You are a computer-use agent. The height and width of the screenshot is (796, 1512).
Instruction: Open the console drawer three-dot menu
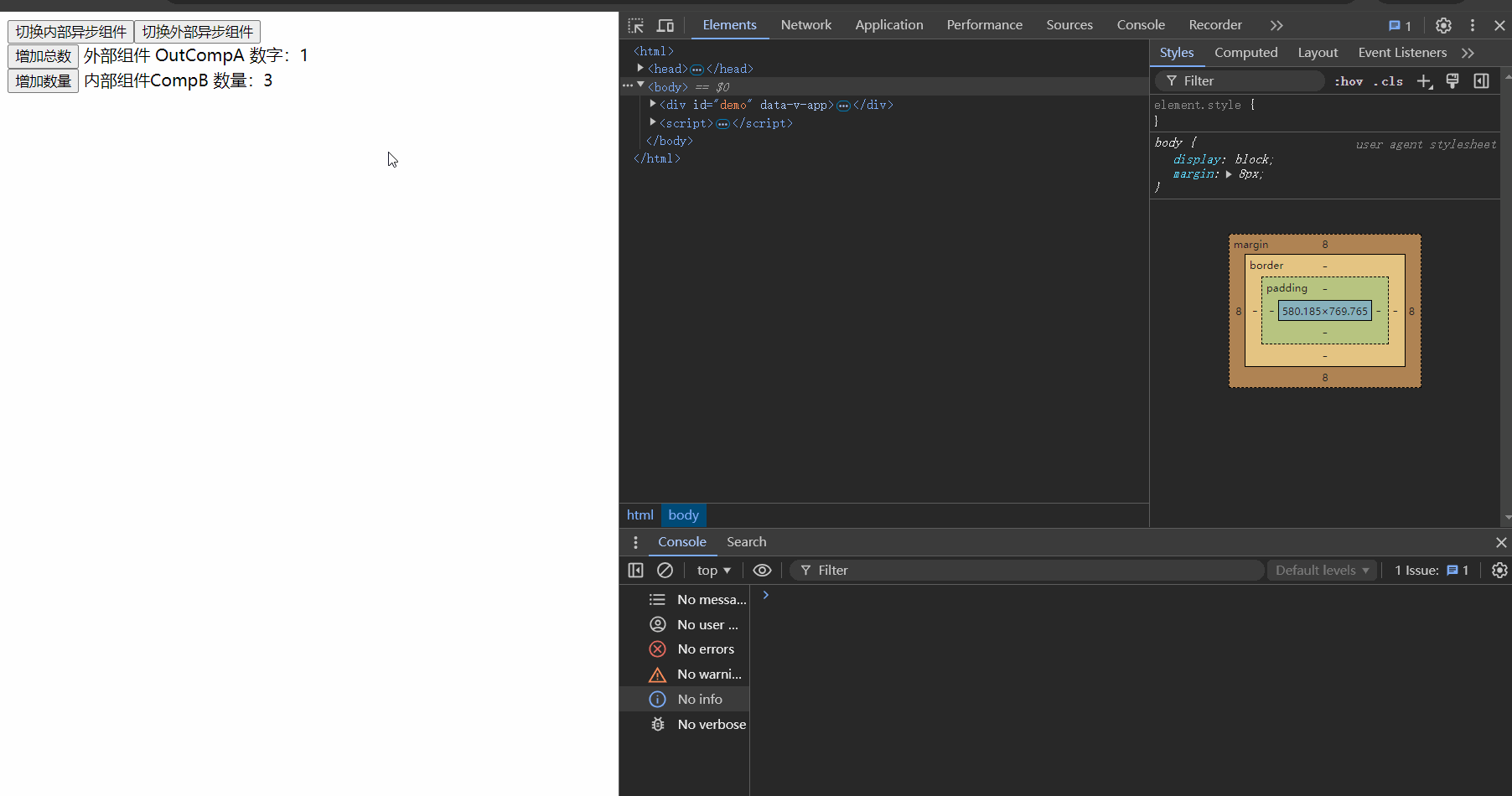[635, 542]
